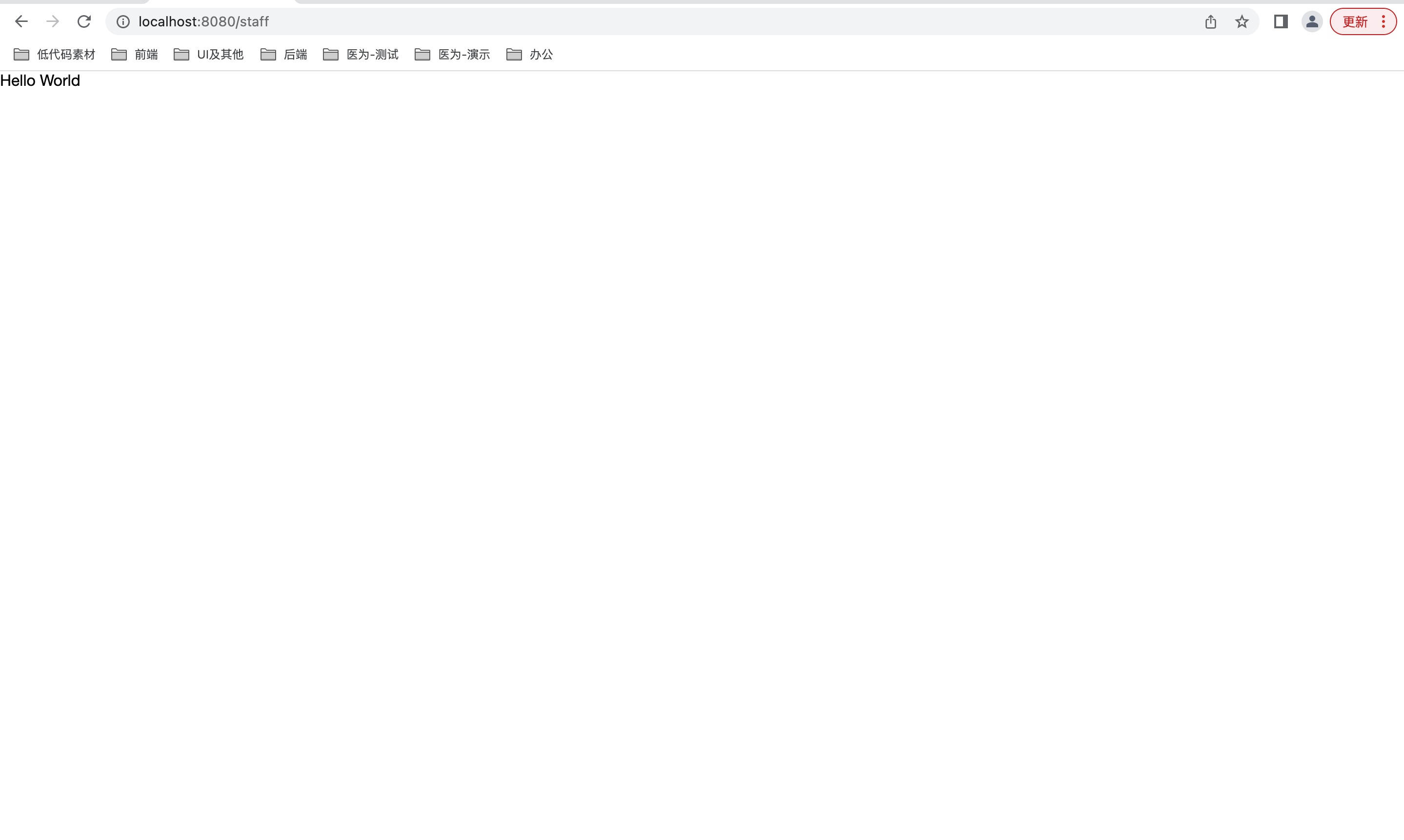Click the forward navigation arrow

coord(52,21)
